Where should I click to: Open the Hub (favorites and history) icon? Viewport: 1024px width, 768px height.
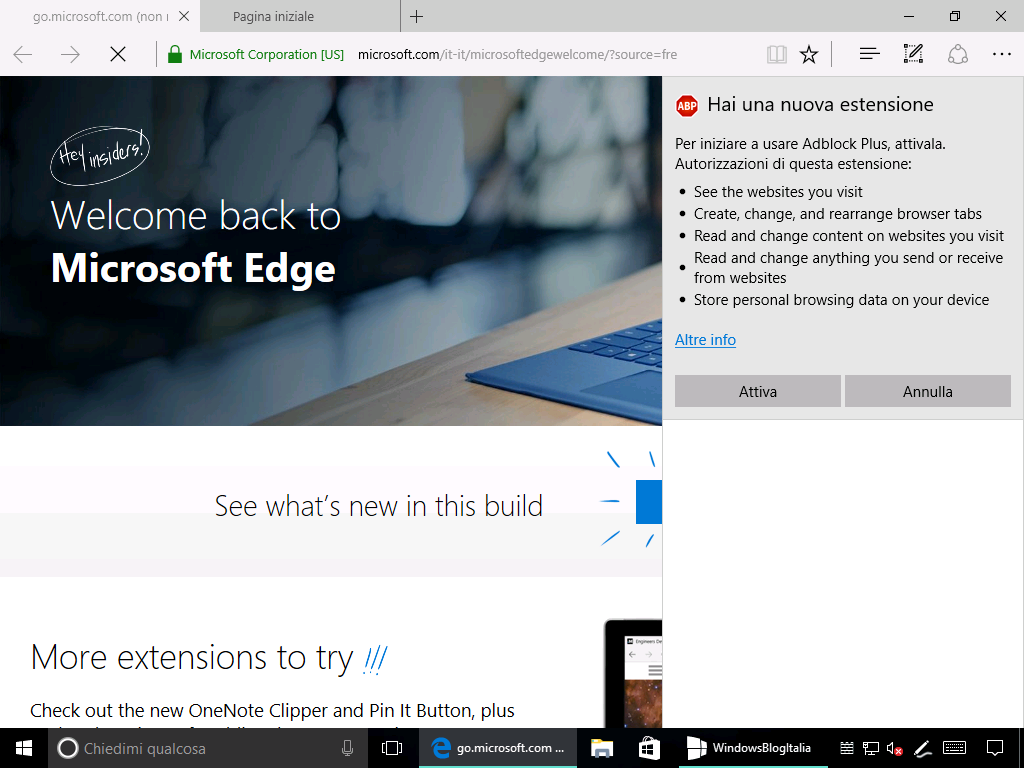[x=869, y=54]
